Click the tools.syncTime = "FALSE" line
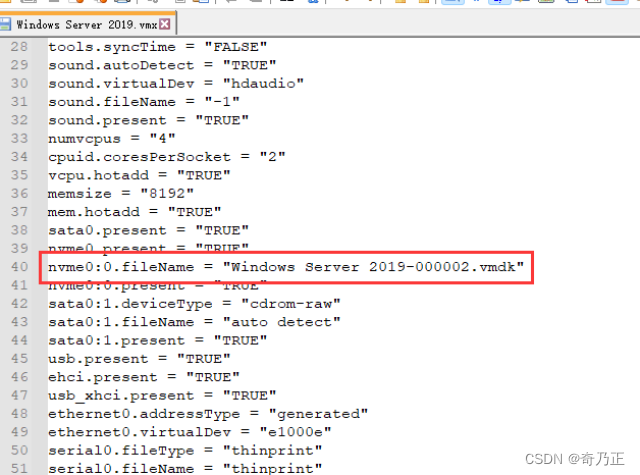Image resolution: width=640 pixels, height=475 pixels. point(158,47)
